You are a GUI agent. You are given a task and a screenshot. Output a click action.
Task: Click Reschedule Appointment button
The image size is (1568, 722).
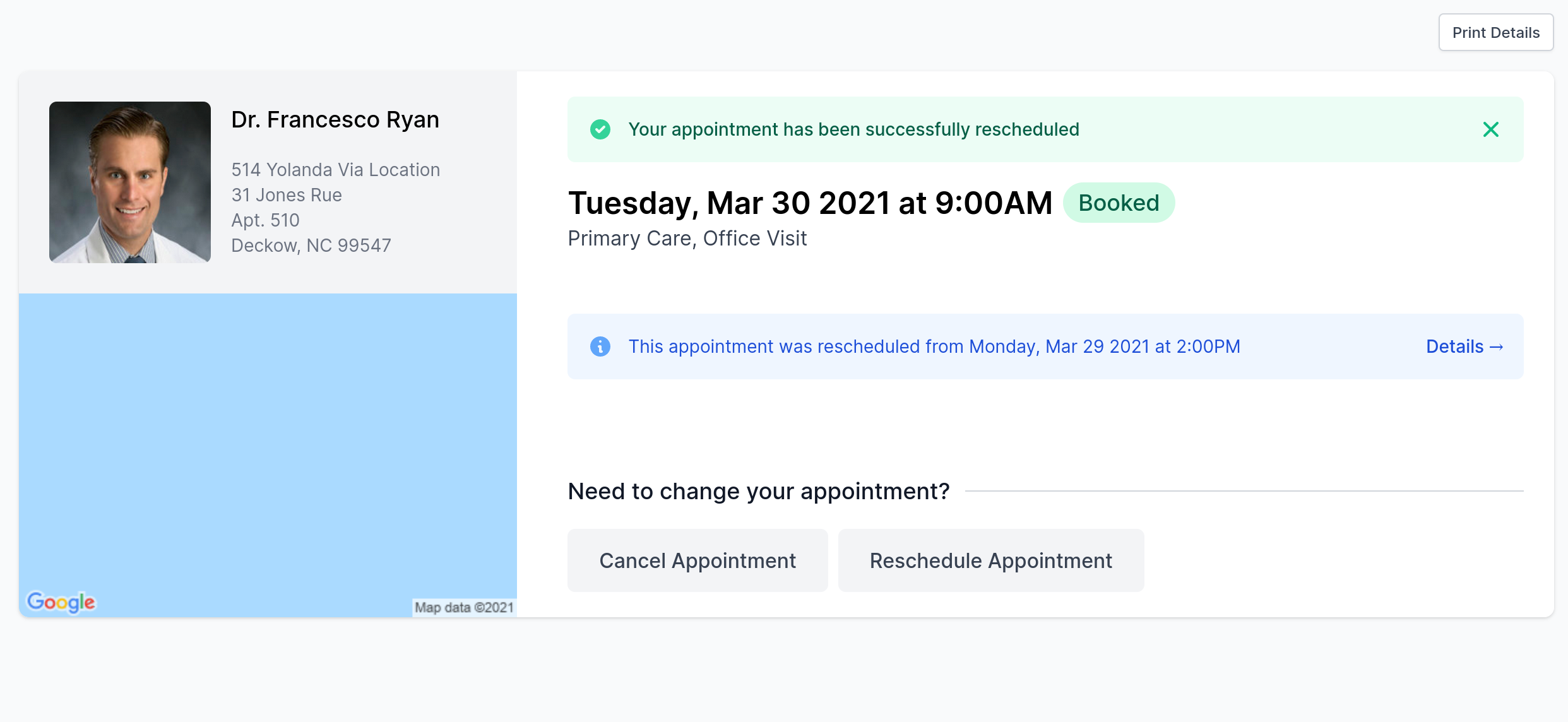[x=991, y=560]
